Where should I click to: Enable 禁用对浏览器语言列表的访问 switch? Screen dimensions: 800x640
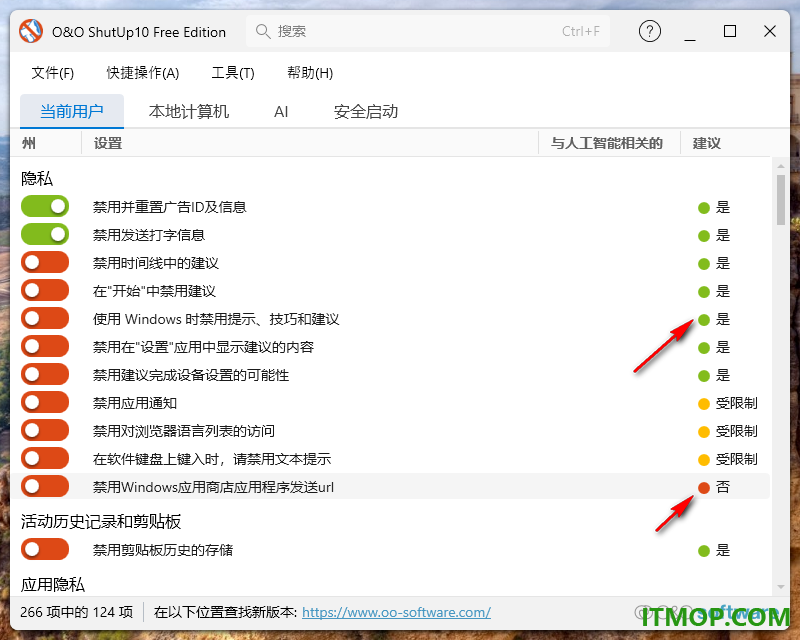click(45, 430)
